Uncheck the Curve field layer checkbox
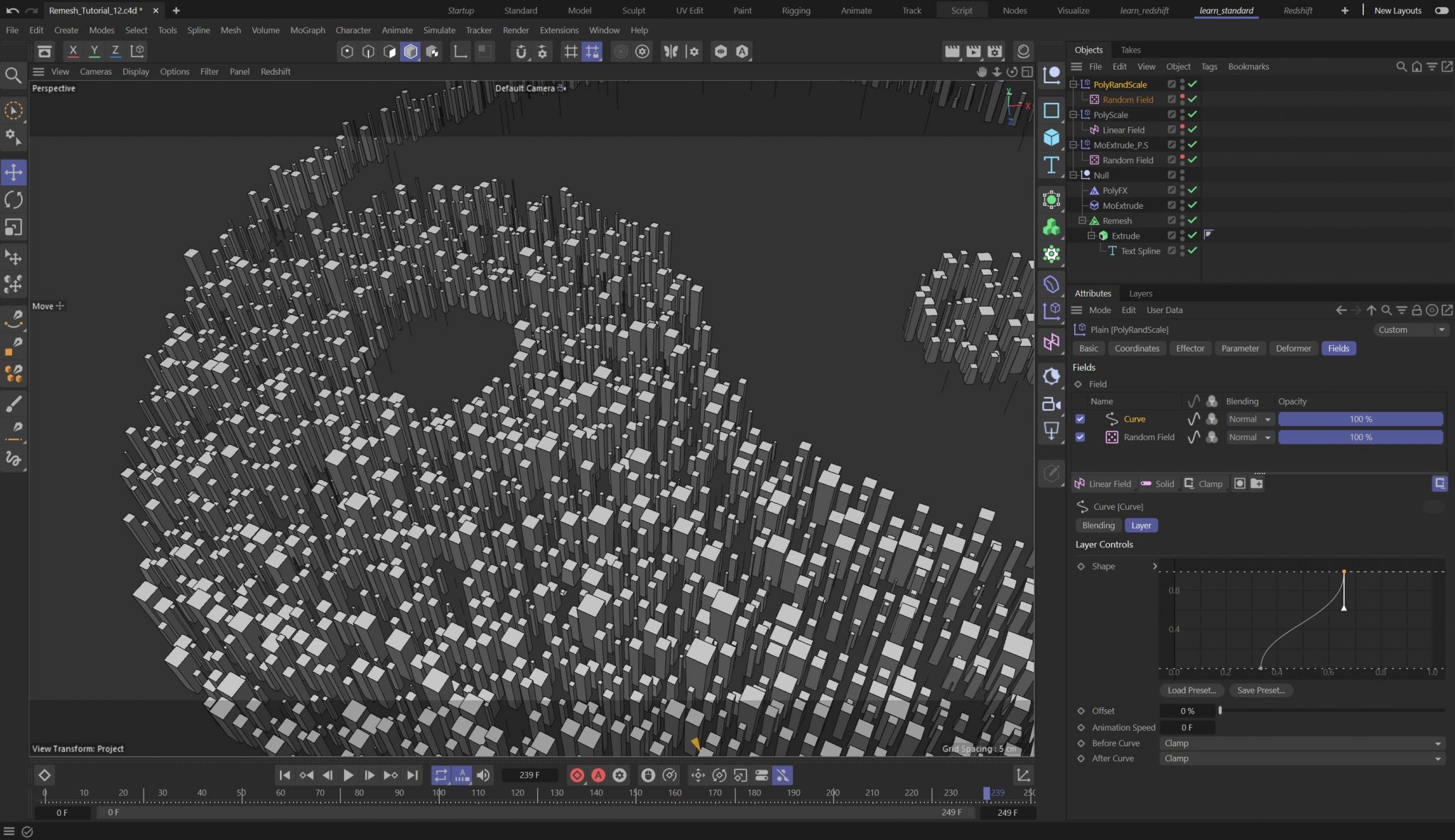This screenshot has height=840, width=1455. (1080, 419)
